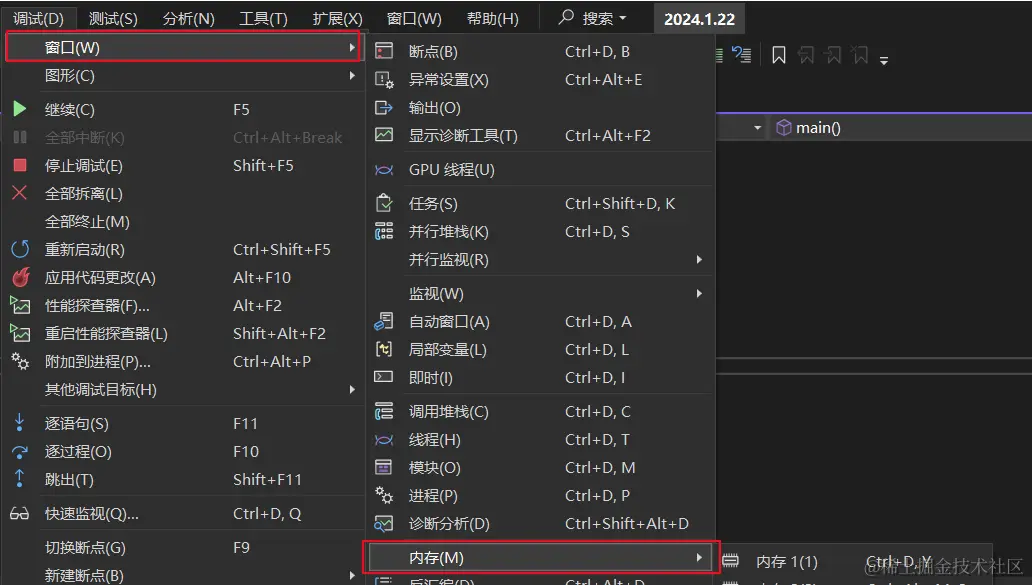The height and width of the screenshot is (585, 1032).
Task: Click the Restart circular arrow icon
Action: click(x=20, y=249)
